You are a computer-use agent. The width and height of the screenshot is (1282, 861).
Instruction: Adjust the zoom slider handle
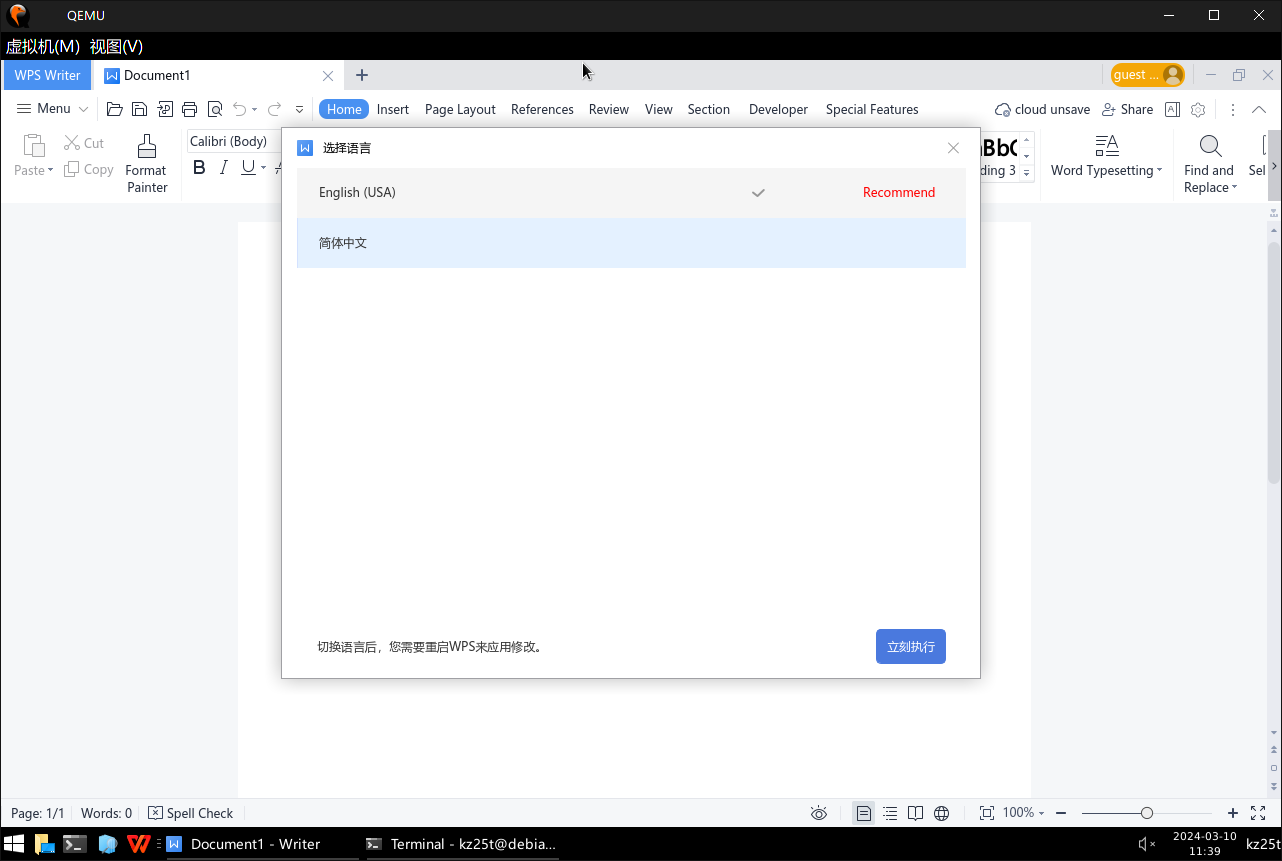point(1147,813)
